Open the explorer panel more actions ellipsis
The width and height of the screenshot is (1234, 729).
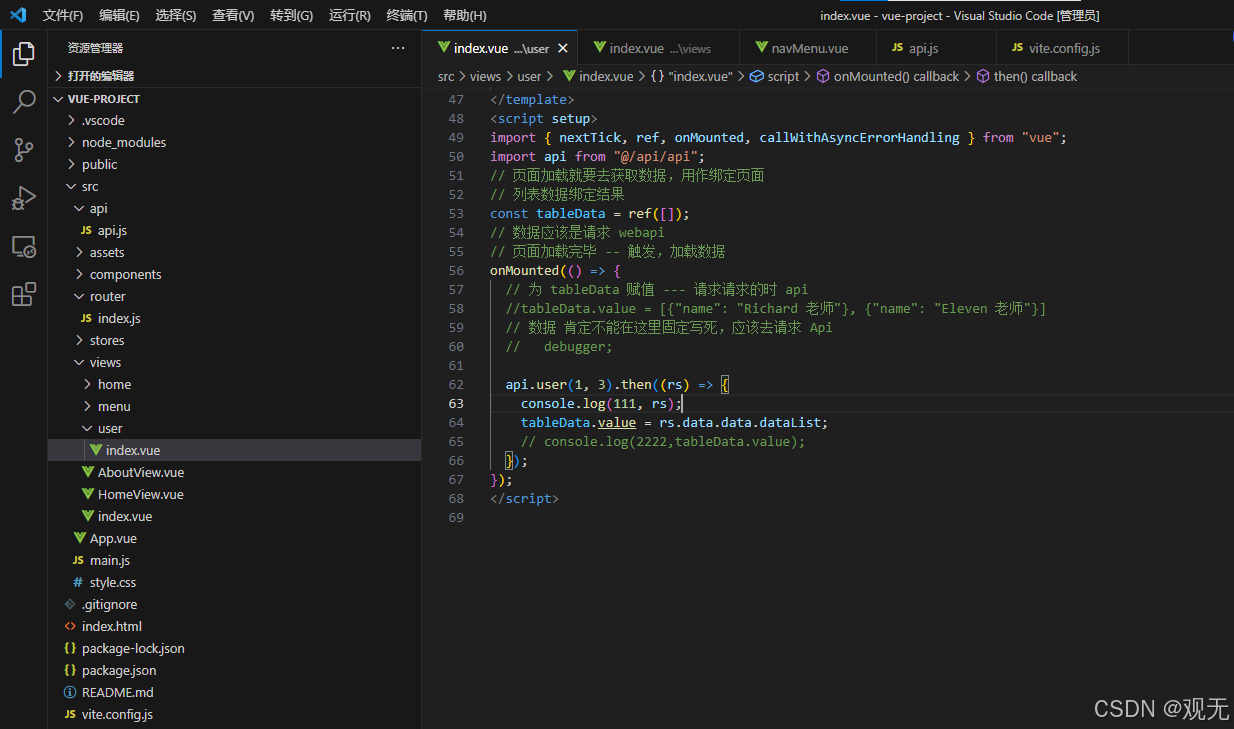[398, 48]
